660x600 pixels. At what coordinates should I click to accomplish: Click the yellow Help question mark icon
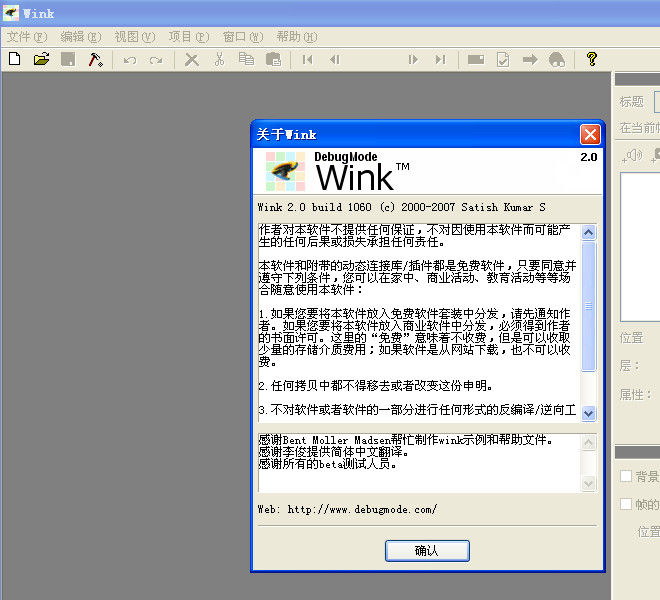[x=592, y=59]
